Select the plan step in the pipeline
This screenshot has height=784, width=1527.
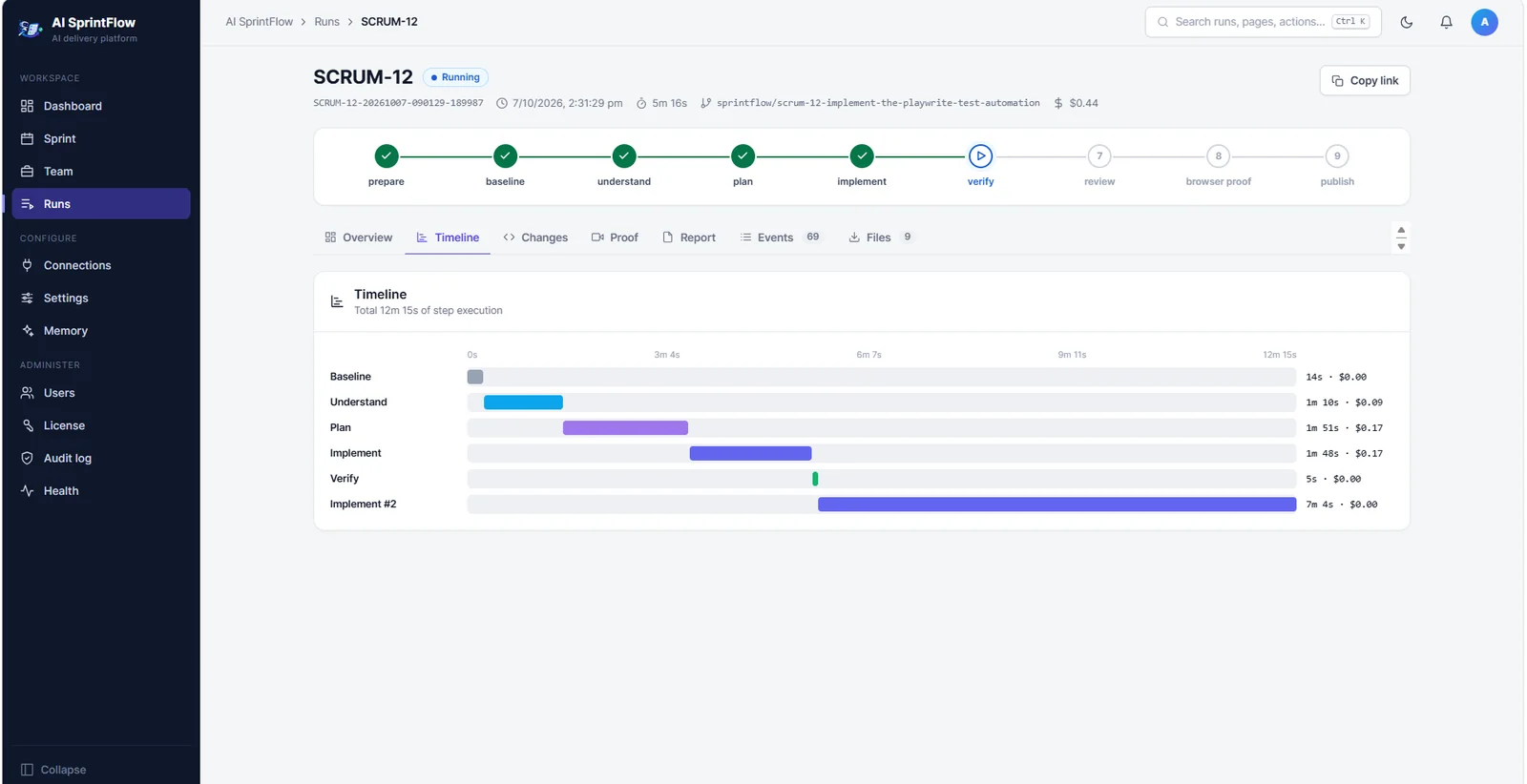coord(743,156)
